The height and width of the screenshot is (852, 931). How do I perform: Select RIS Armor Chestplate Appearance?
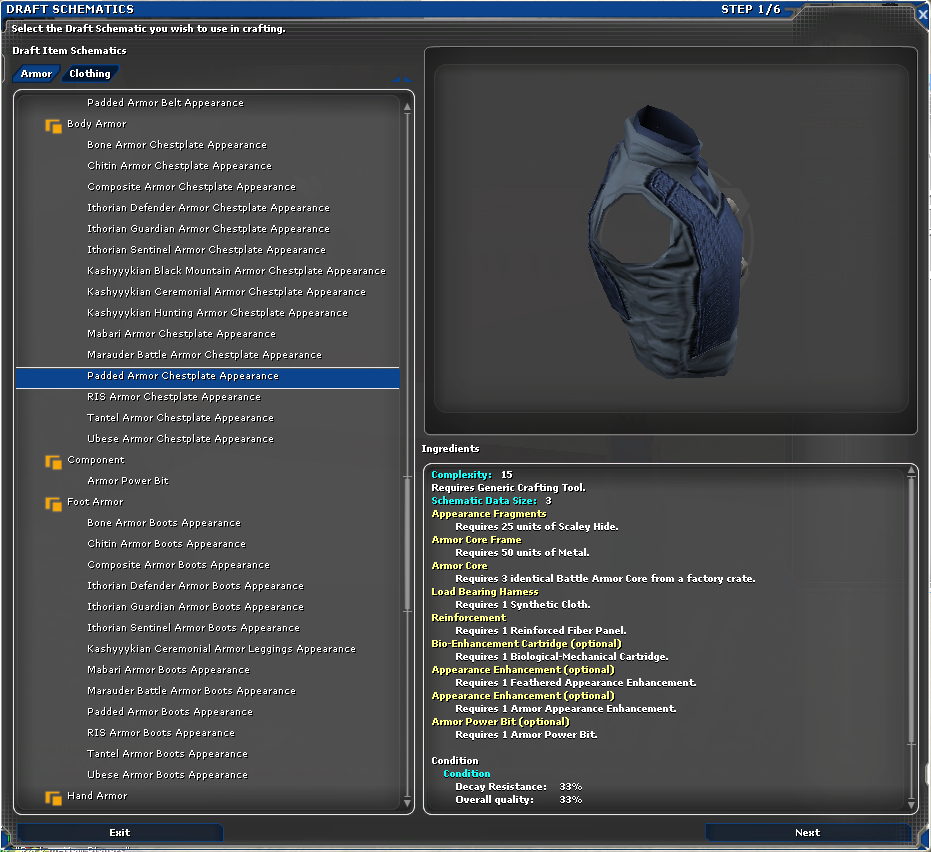tap(174, 397)
